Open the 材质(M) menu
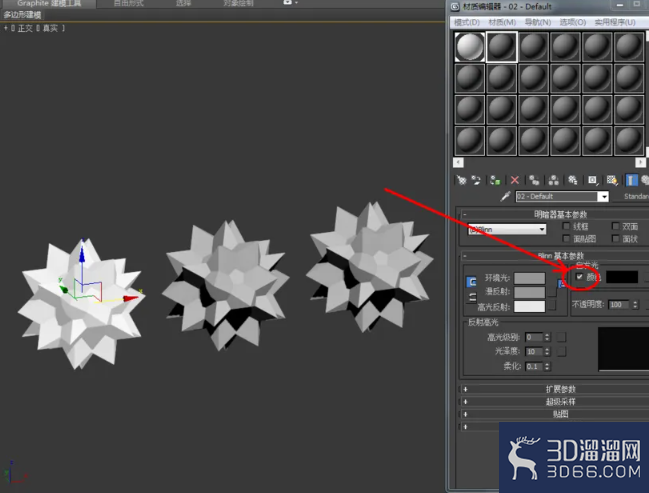This screenshot has height=493, width=649. [x=502, y=22]
